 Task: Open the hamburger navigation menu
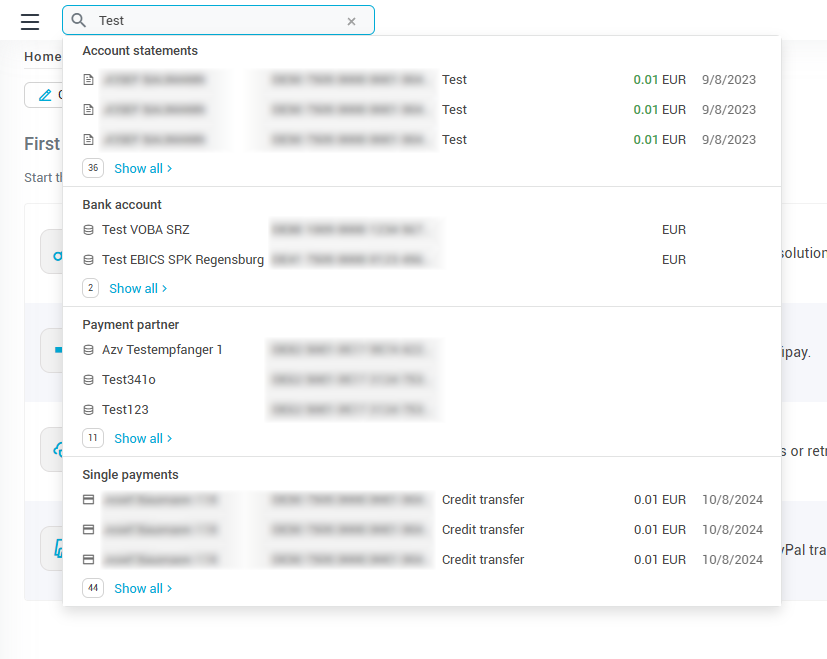tap(30, 21)
